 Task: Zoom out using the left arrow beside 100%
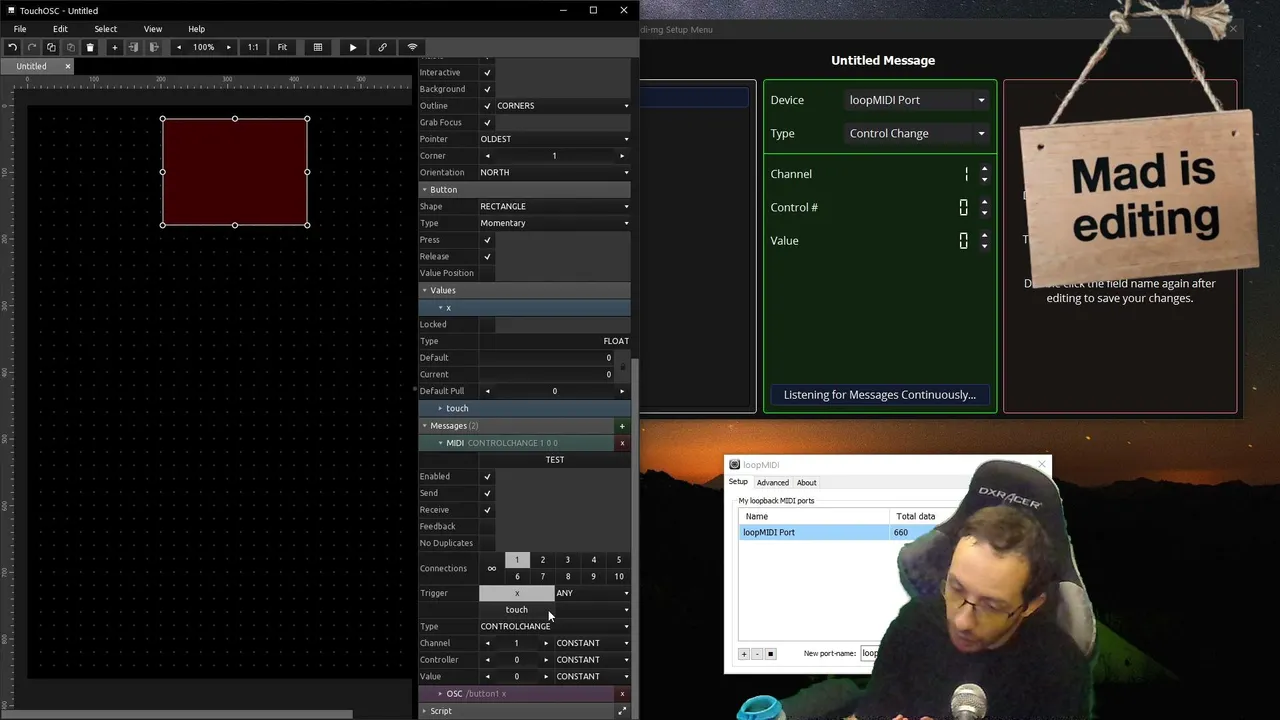(179, 47)
